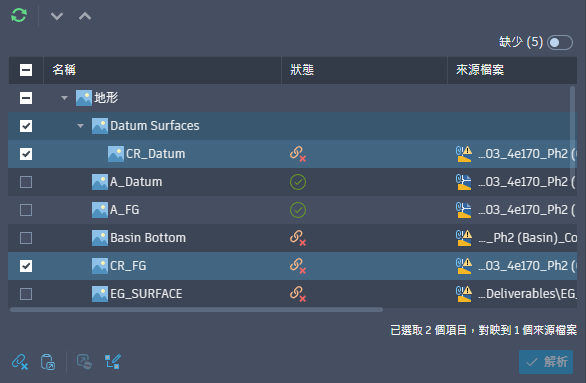
Task: Check the A_Datum checkbox
Action: click(26, 182)
